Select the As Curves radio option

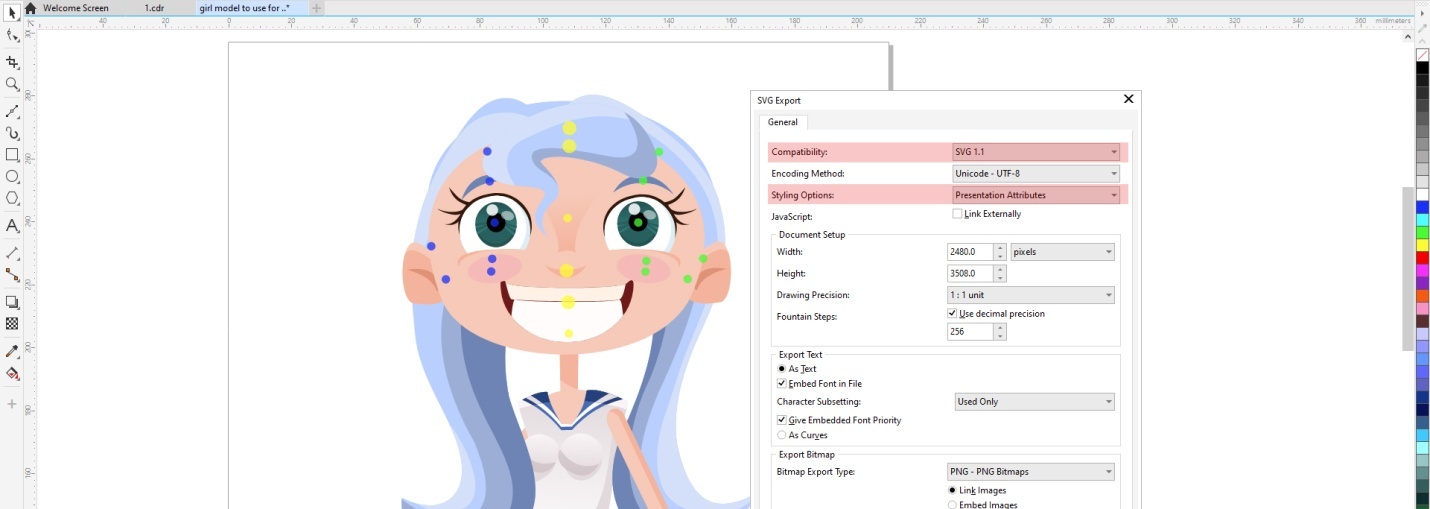[x=782, y=435]
